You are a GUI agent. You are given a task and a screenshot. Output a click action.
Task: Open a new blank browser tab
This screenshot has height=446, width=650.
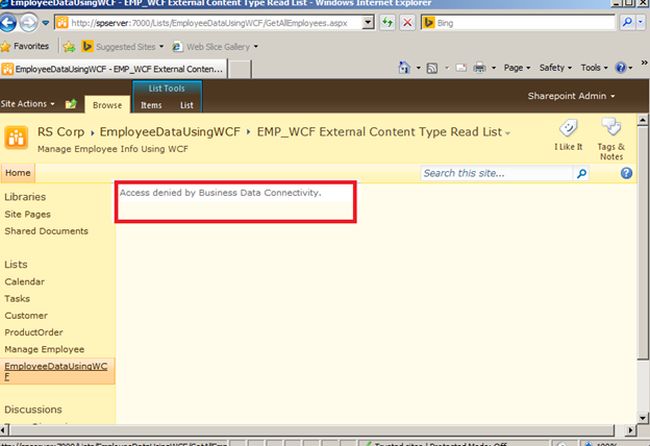(239, 69)
